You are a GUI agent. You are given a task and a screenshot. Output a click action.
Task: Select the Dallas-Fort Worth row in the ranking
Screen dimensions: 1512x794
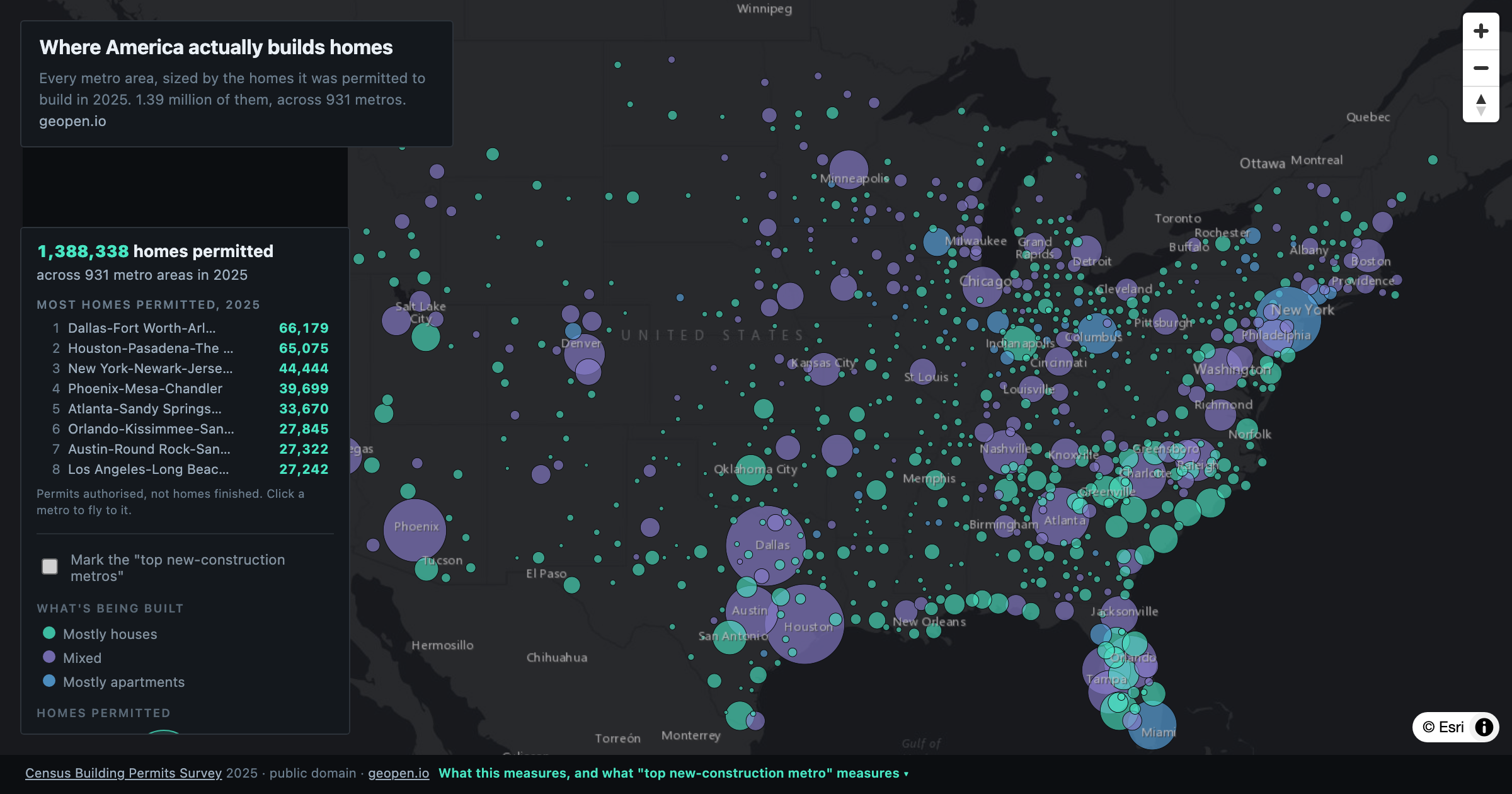click(x=184, y=328)
